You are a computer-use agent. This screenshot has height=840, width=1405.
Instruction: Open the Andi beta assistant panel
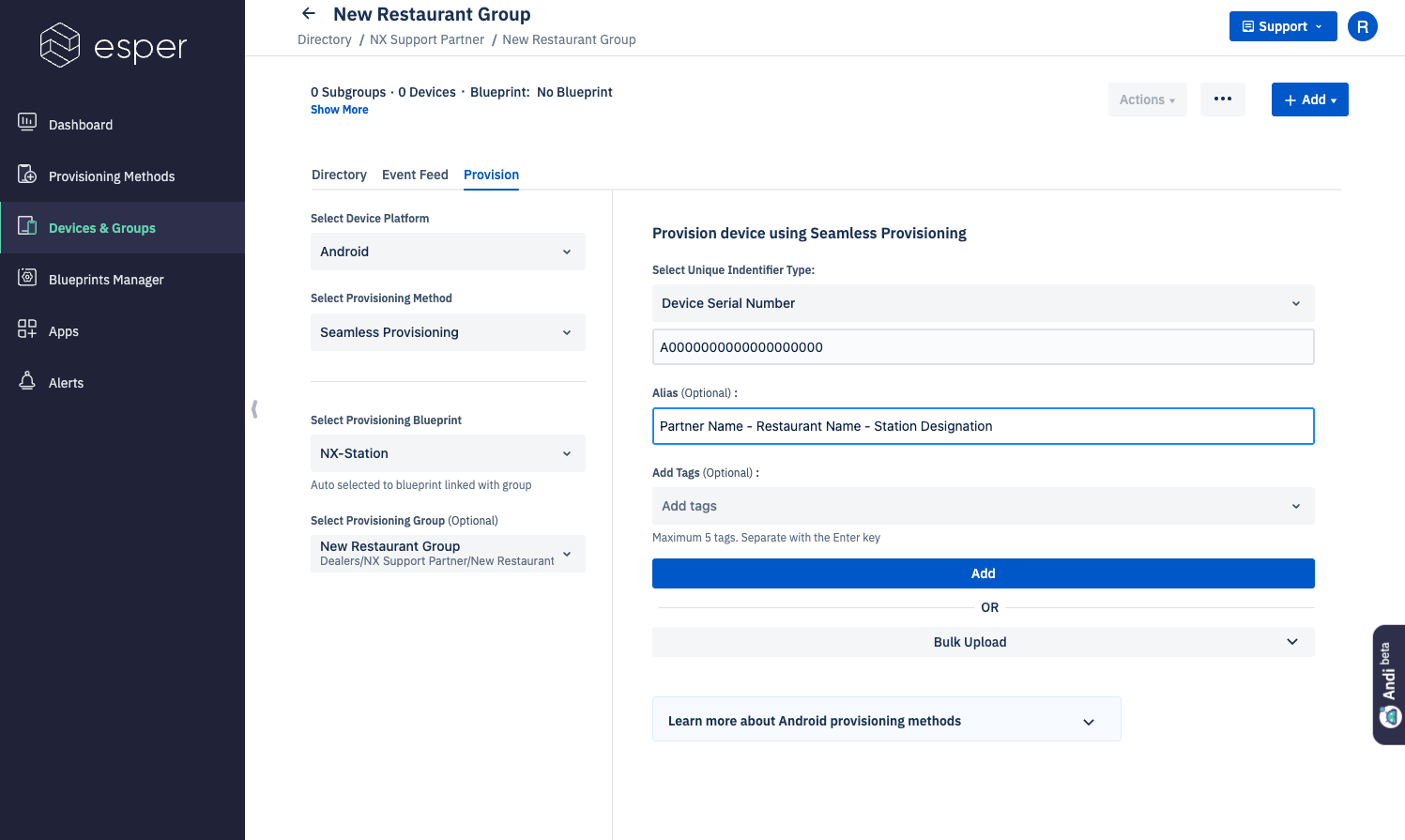click(x=1389, y=685)
